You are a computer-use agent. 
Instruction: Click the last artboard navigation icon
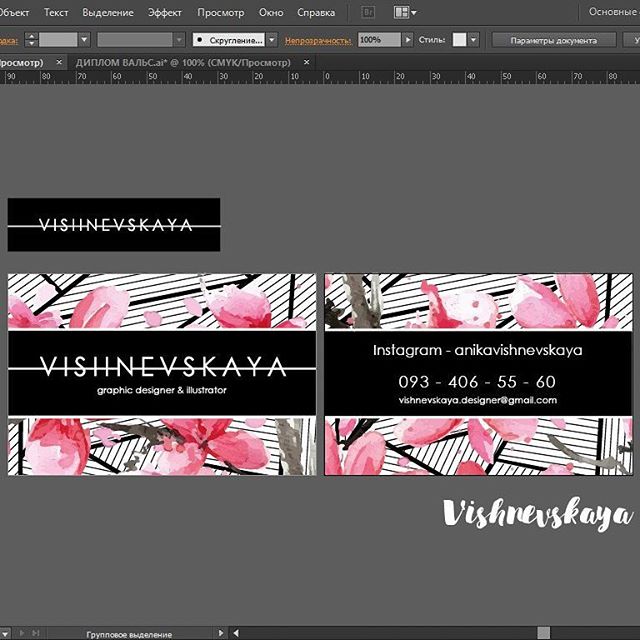pyautogui.click(x=36, y=633)
